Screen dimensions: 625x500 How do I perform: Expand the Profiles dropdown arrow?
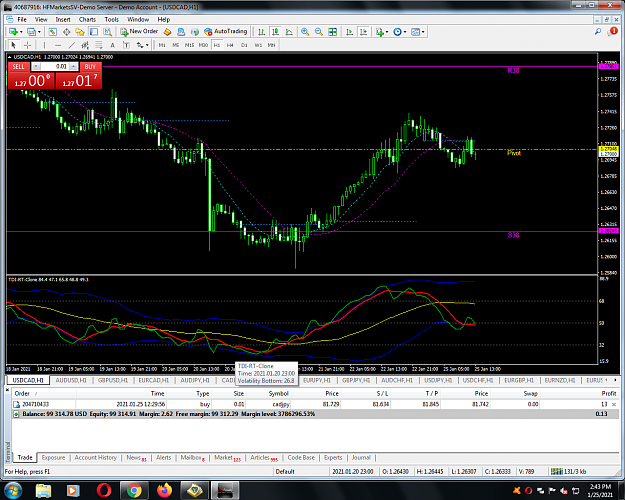(39, 32)
